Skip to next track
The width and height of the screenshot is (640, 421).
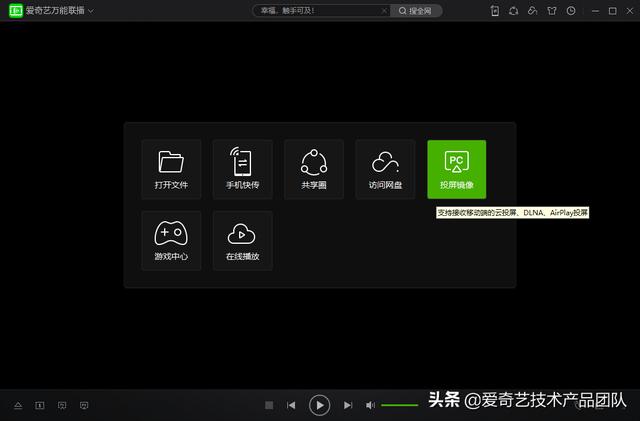click(348, 405)
